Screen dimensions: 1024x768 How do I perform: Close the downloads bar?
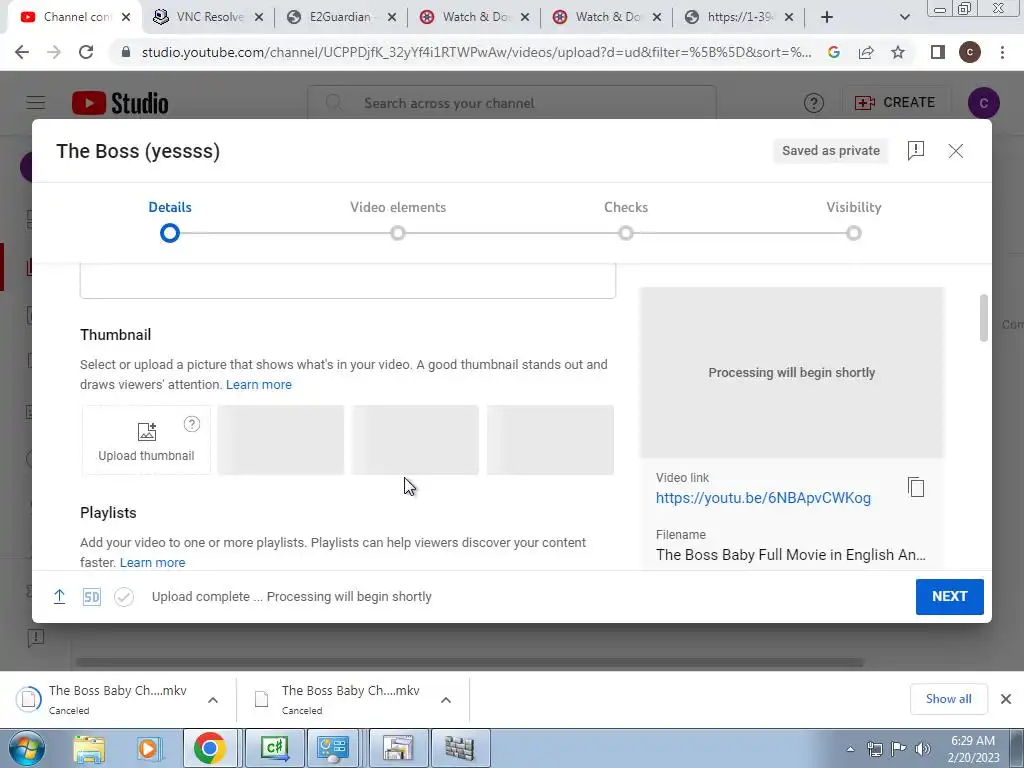(1006, 699)
